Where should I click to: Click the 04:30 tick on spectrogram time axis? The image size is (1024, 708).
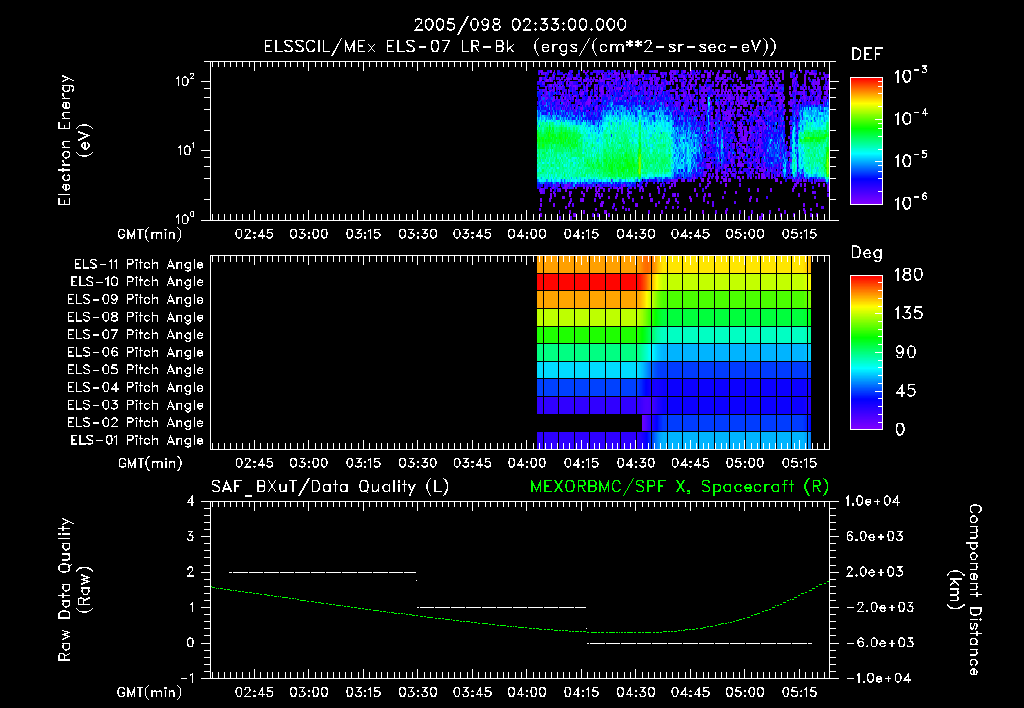[x=635, y=234]
